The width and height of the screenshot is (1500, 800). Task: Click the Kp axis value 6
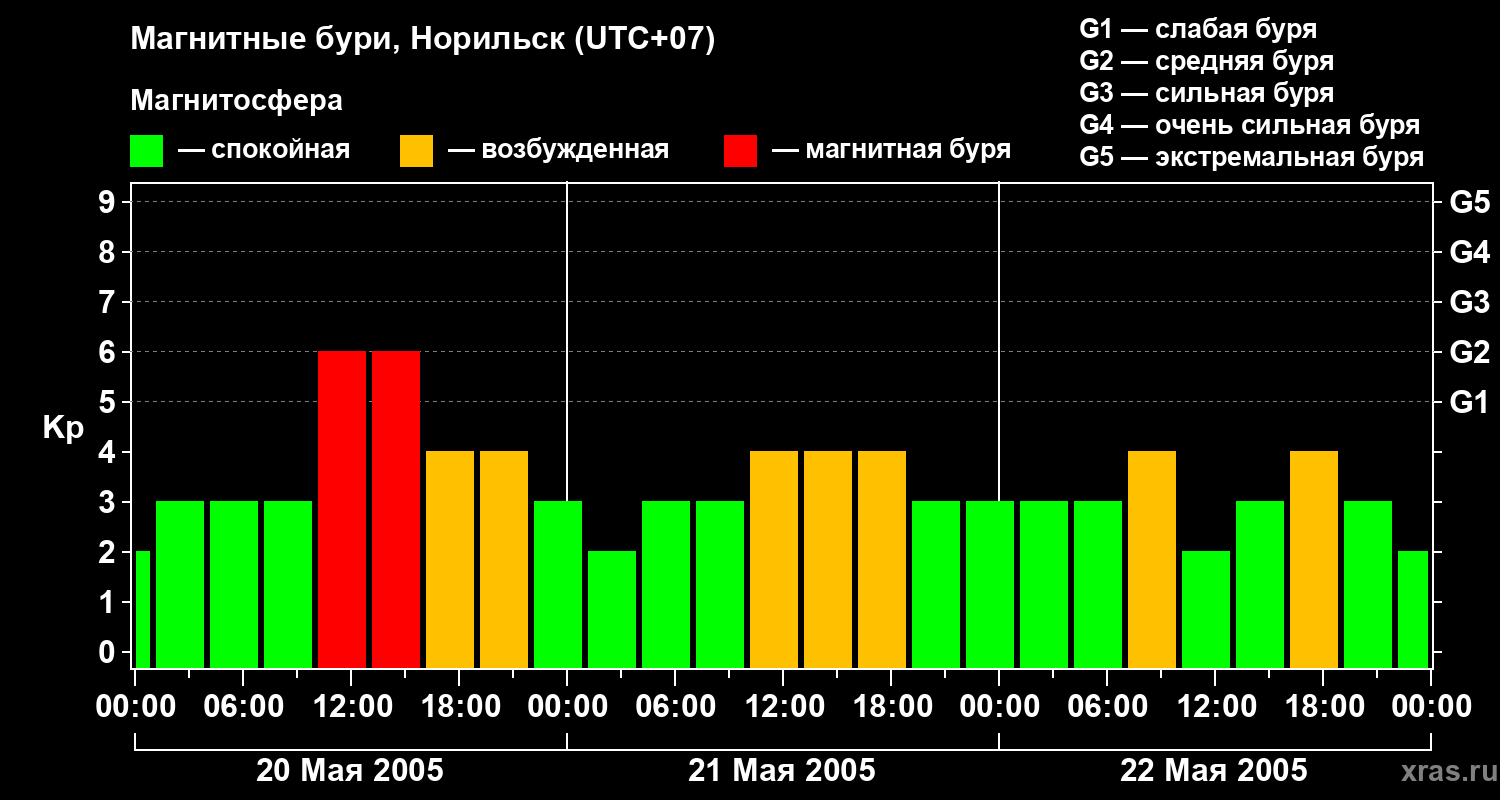point(109,352)
